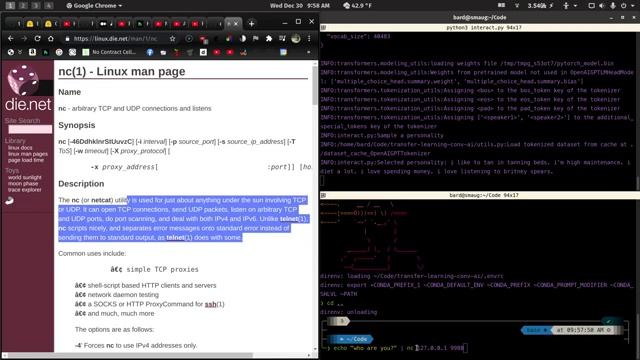Open accessibility icon in top panel
The image size is (640, 360).
tap(566, 5)
